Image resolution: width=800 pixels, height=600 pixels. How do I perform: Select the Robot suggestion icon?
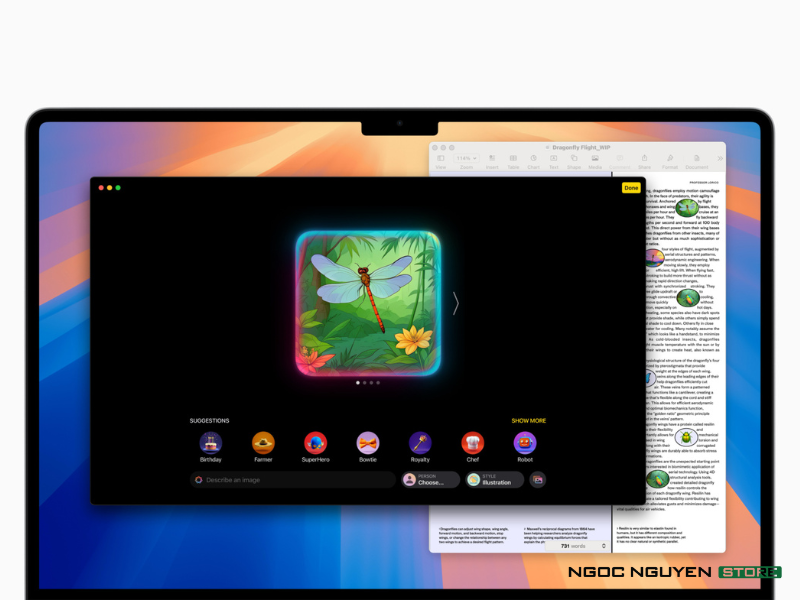pos(525,442)
